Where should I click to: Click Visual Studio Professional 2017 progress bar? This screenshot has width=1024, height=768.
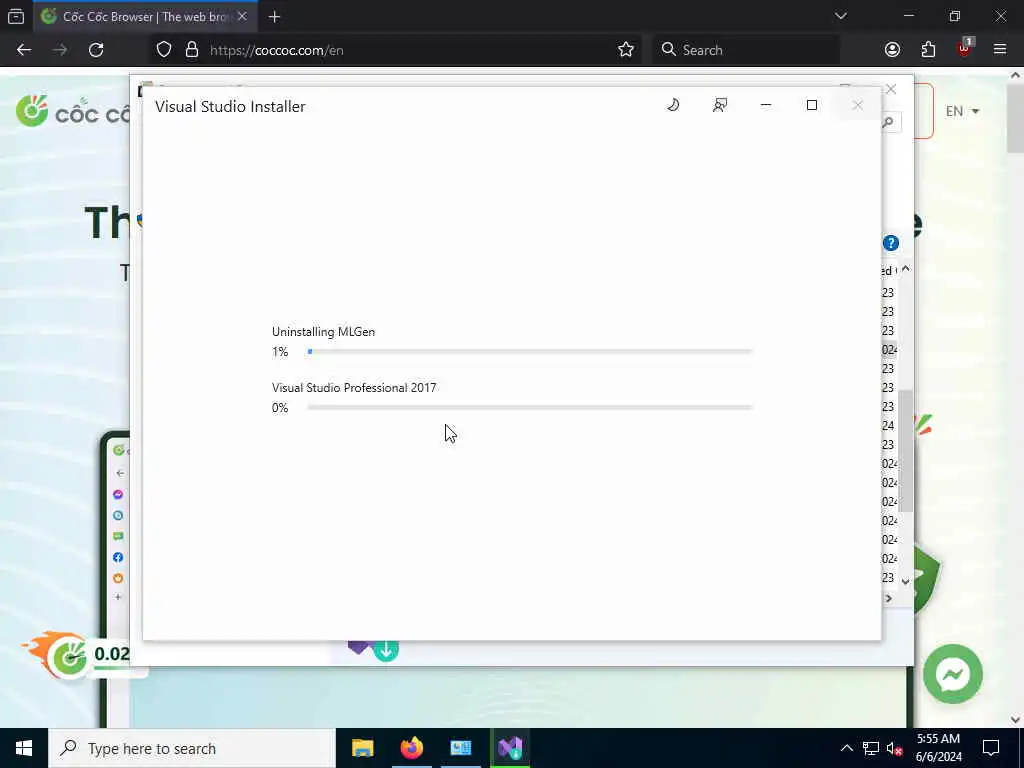(x=530, y=408)
